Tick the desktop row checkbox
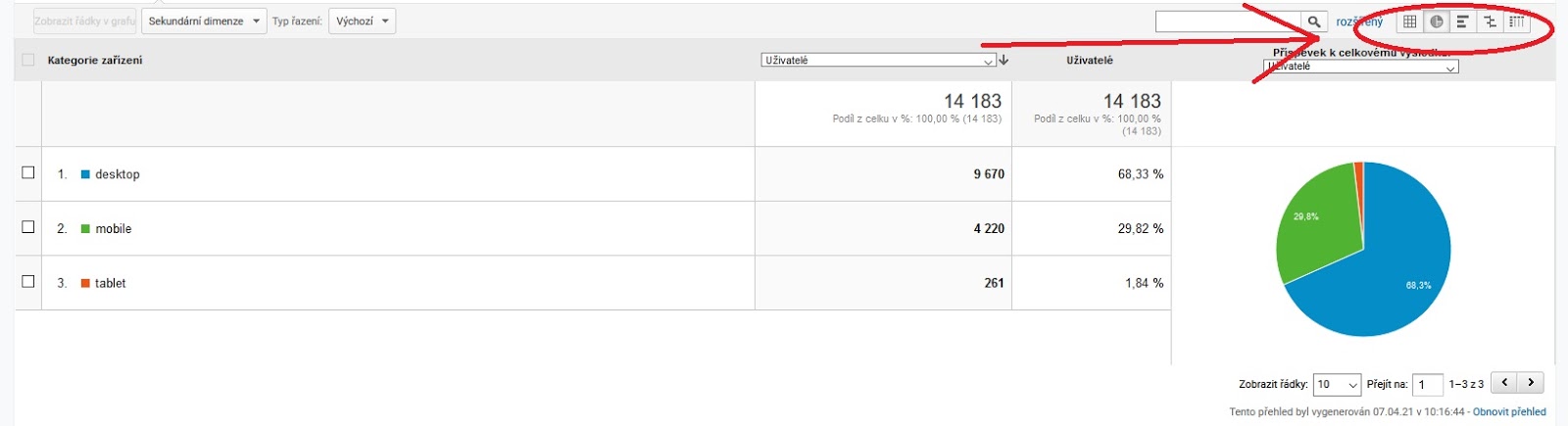 pos(28,172)
